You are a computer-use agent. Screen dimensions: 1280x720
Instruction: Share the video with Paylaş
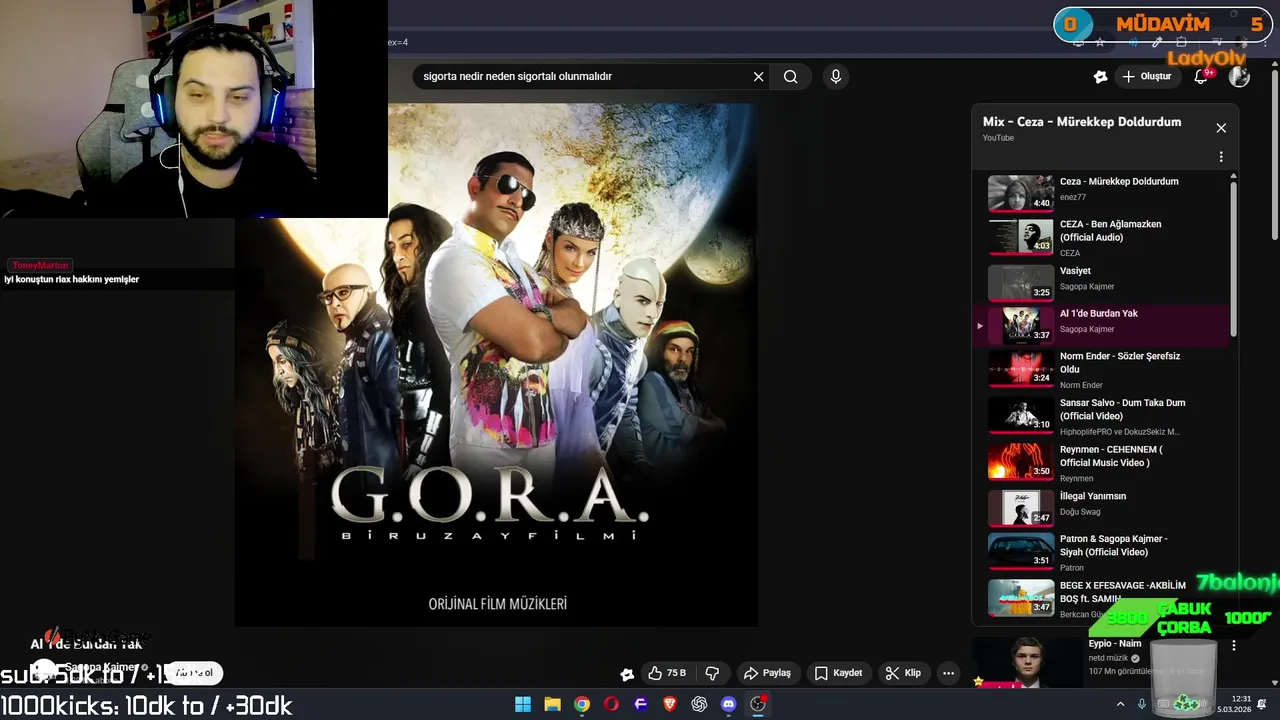click(x=768, y=673)
